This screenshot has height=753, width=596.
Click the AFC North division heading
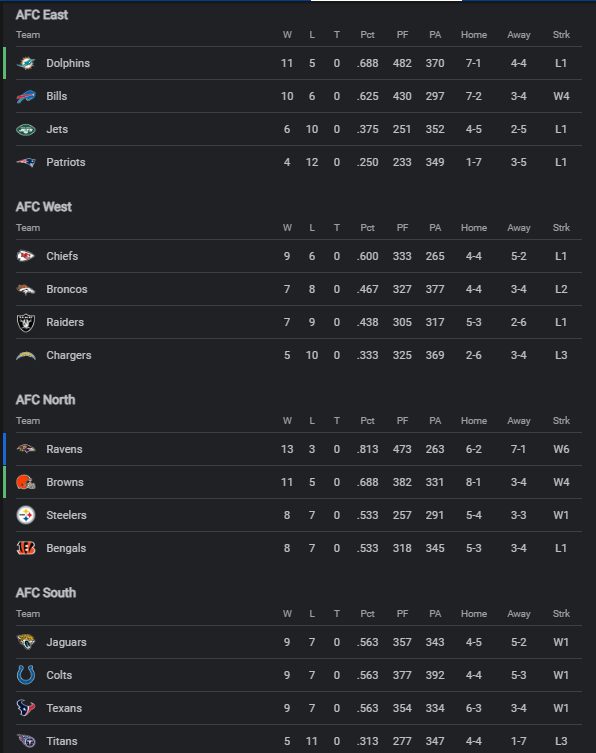point(46,400)
